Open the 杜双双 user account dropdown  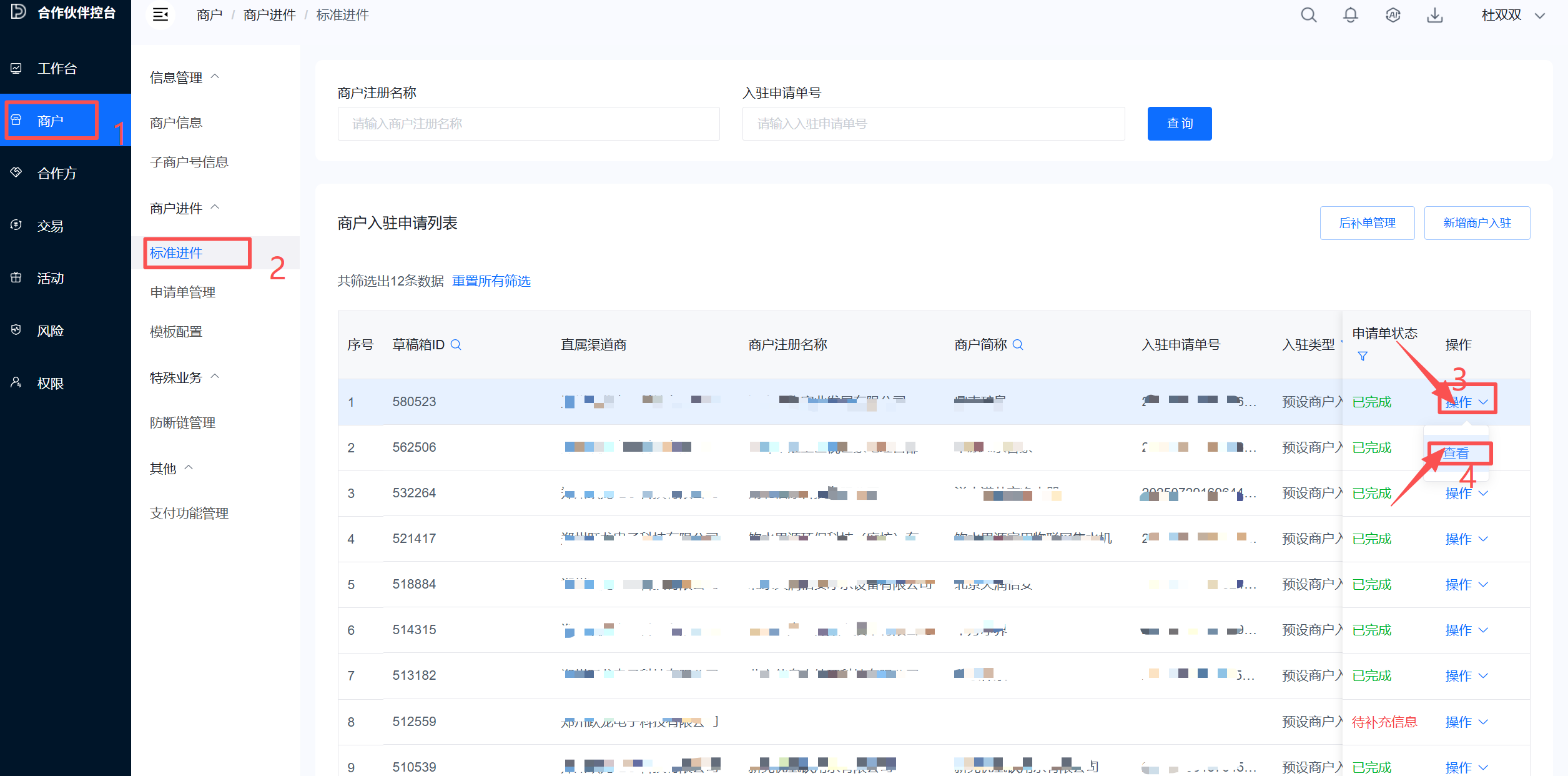[1512, 15]
